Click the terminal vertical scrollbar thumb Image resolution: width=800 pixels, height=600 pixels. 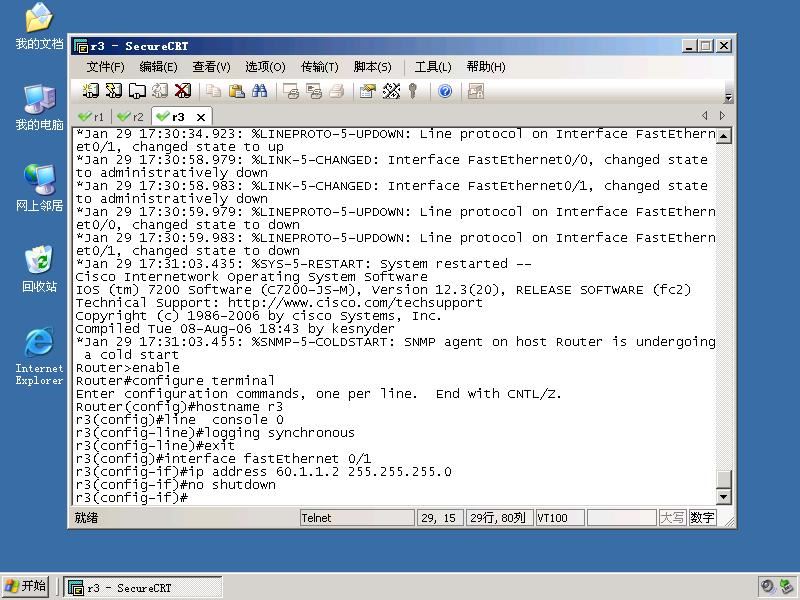click(x=723, y=479)
